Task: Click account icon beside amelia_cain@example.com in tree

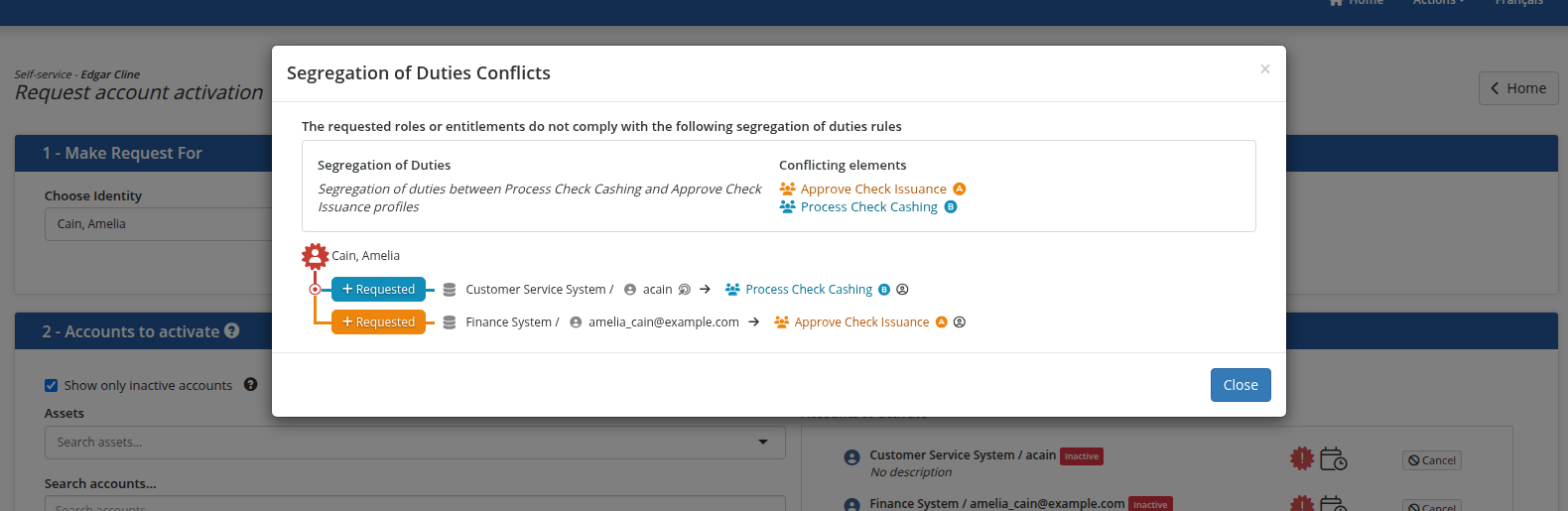Action: (x=576, y=322)
